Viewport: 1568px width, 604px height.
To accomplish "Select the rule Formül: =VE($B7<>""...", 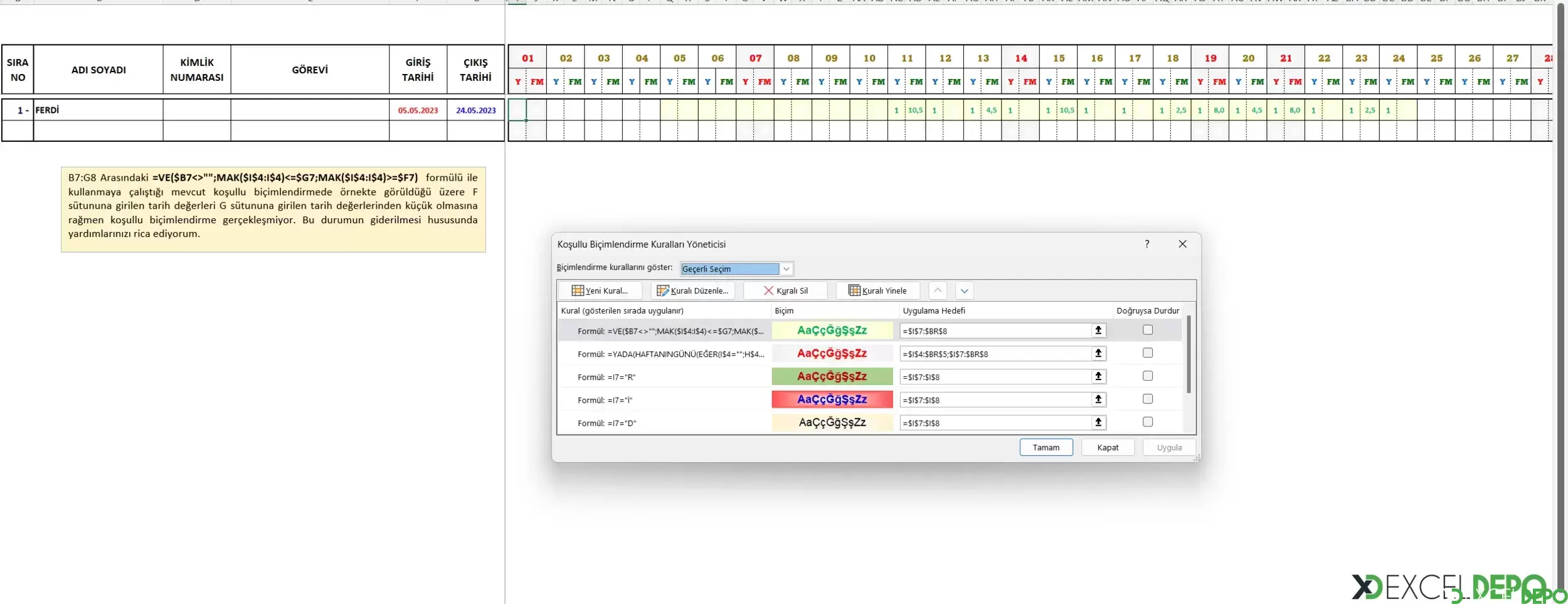I will 670,331.
